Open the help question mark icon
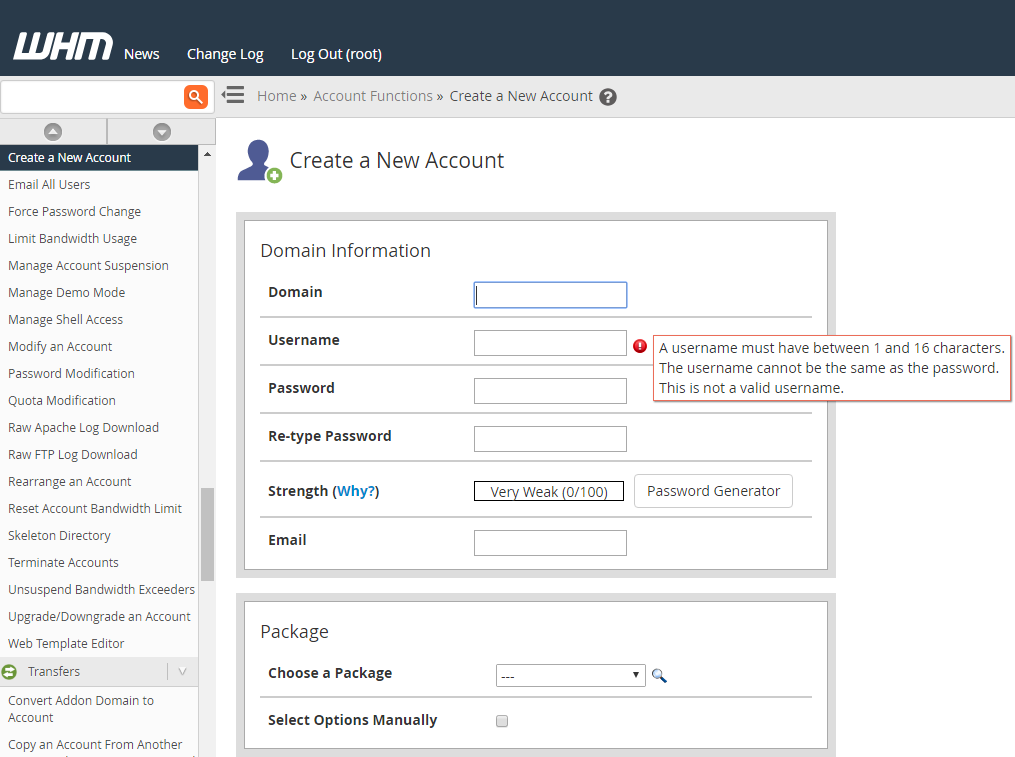1015x757 pixels. pos(608,97)
